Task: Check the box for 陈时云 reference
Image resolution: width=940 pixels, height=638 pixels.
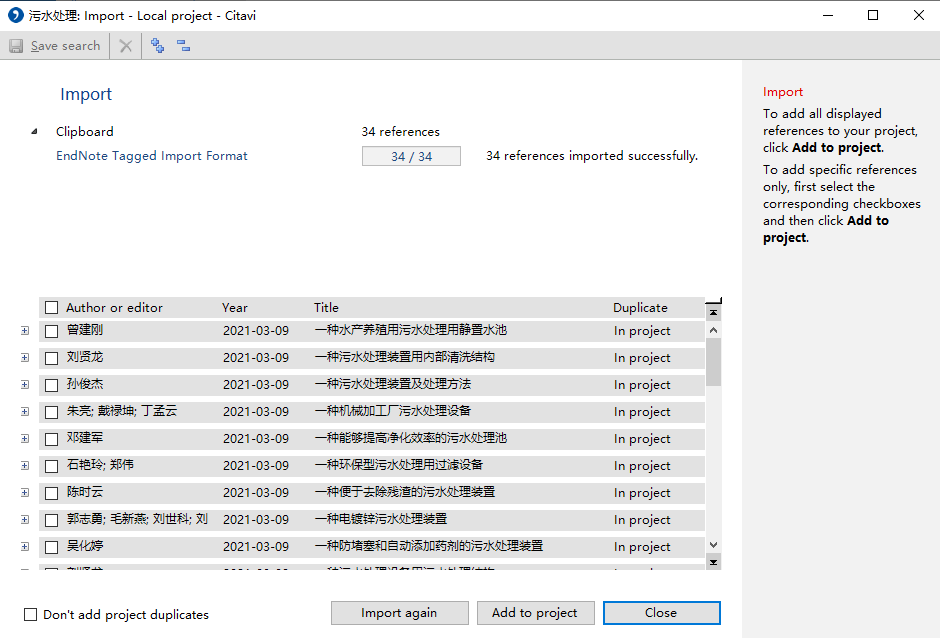Action: coord(52,493)
